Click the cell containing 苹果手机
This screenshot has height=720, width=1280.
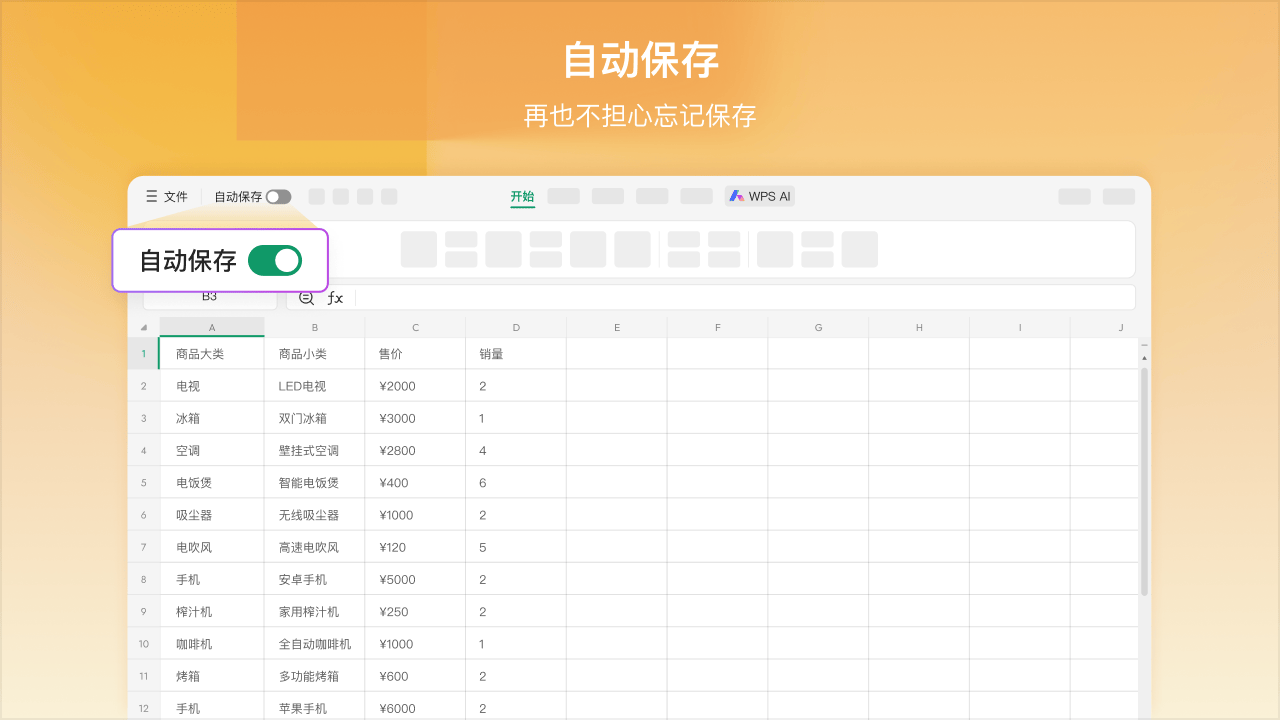click(313, 707)
